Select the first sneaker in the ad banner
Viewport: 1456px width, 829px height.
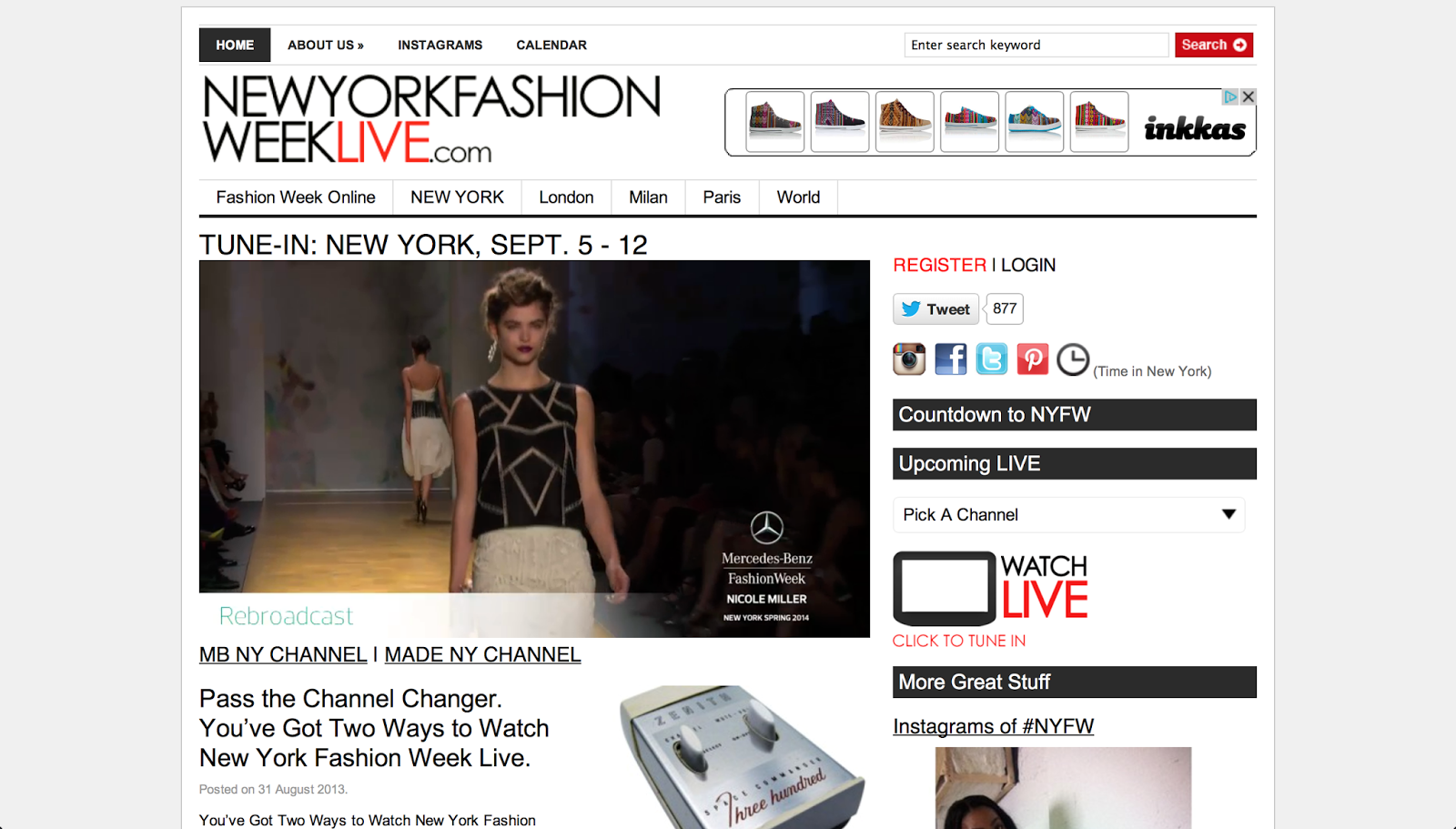click(775, 121)
